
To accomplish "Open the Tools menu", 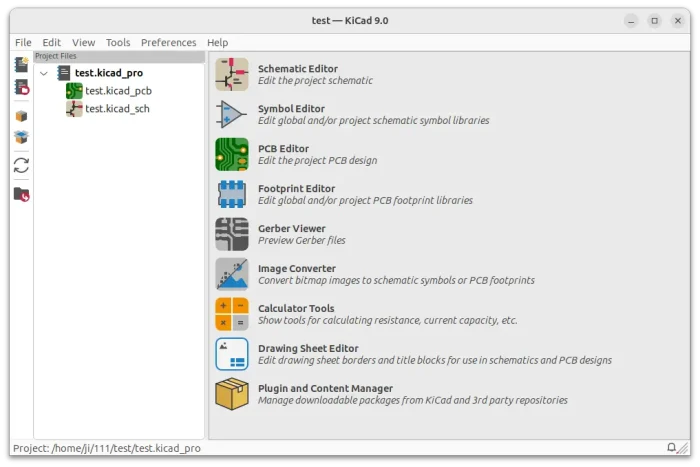I will (118, 42).
